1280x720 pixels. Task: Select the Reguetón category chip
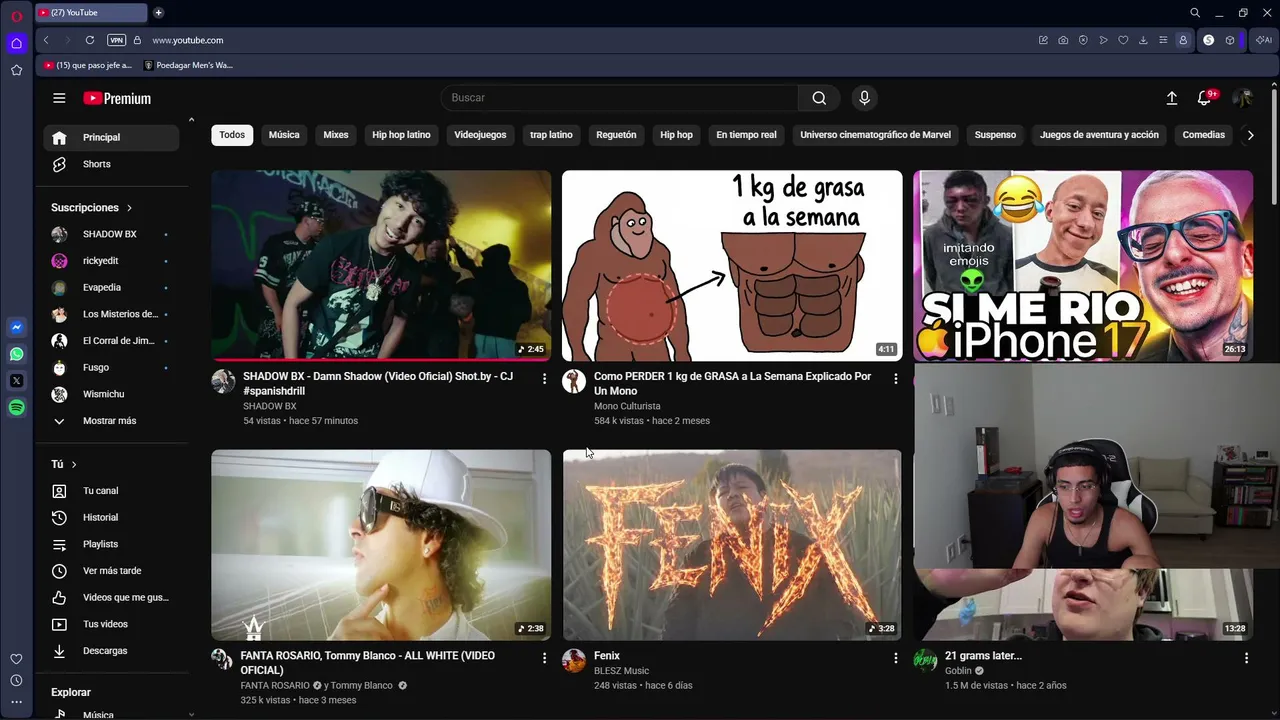click(616, 135)
